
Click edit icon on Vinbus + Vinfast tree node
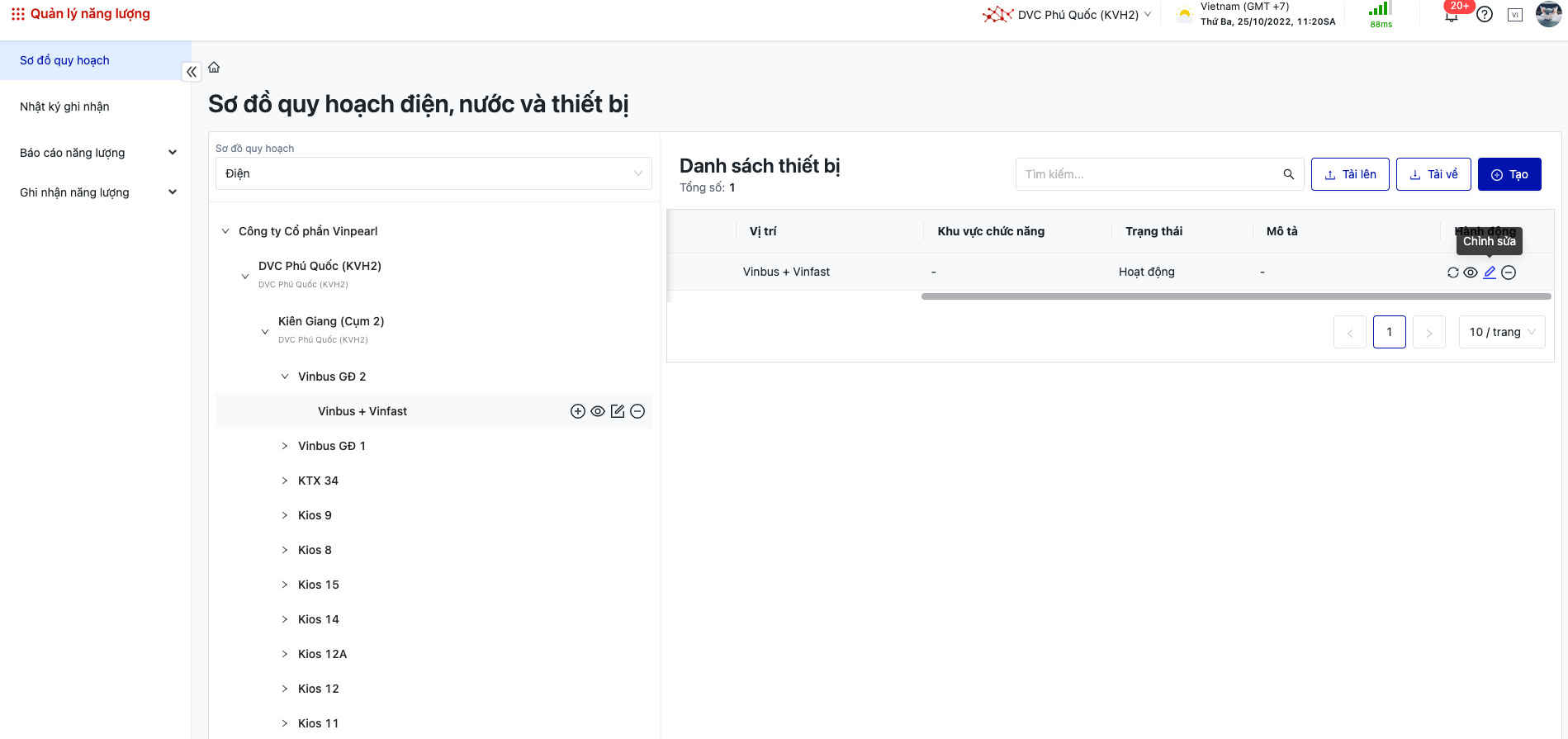[618, 411]
